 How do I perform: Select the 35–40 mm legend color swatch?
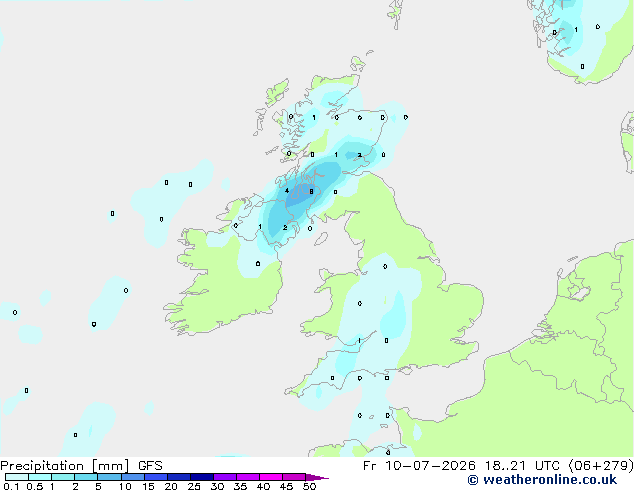[248, 477]
